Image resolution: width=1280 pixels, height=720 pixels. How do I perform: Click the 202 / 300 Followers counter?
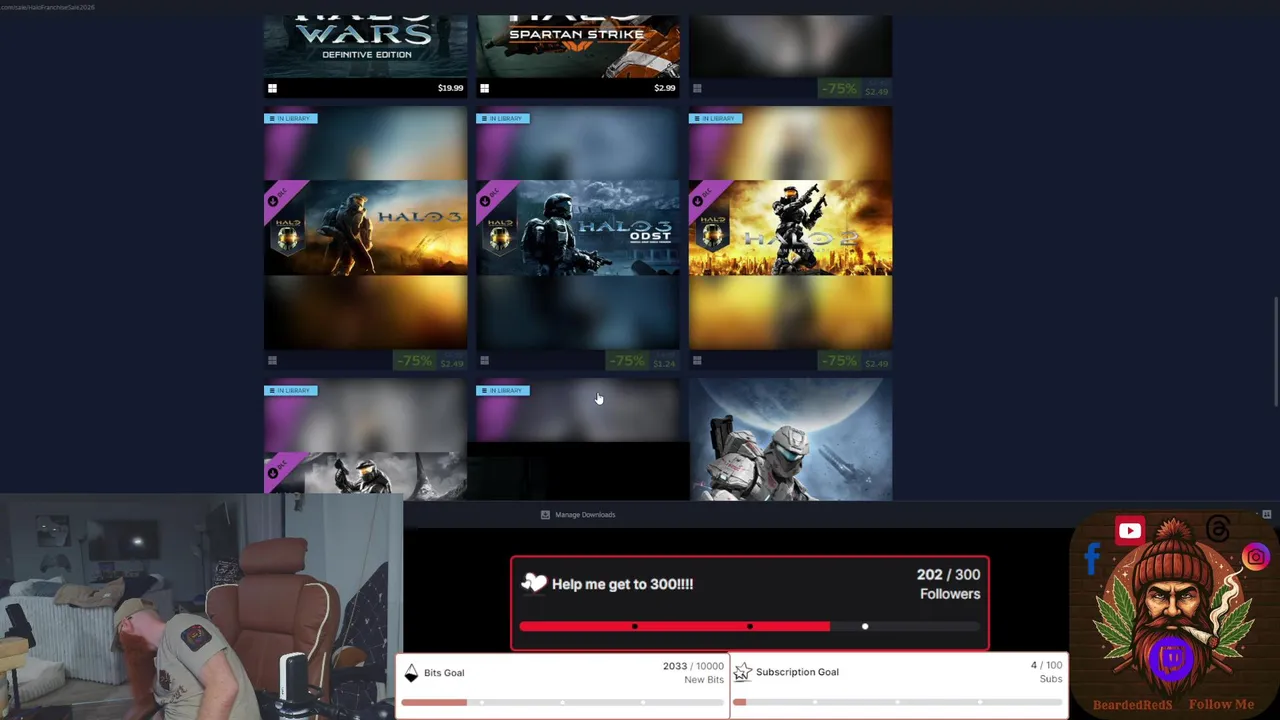[948, 584]
